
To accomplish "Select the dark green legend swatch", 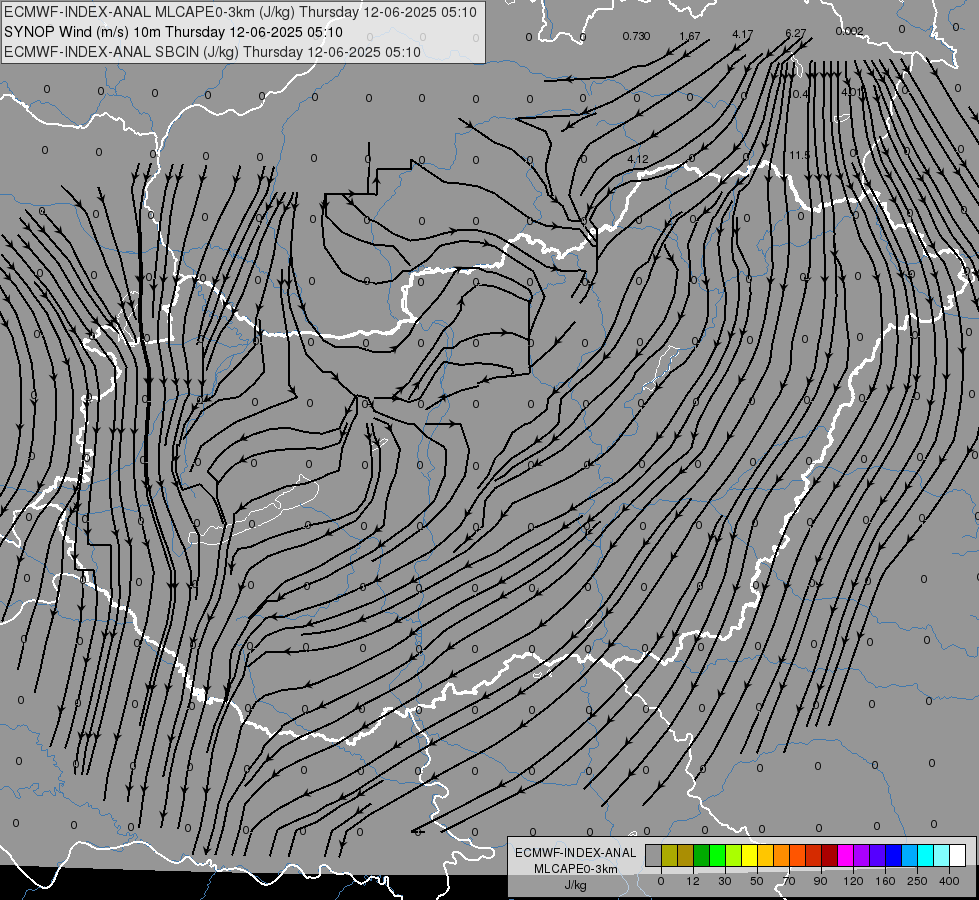I will (x=701, y=855).
